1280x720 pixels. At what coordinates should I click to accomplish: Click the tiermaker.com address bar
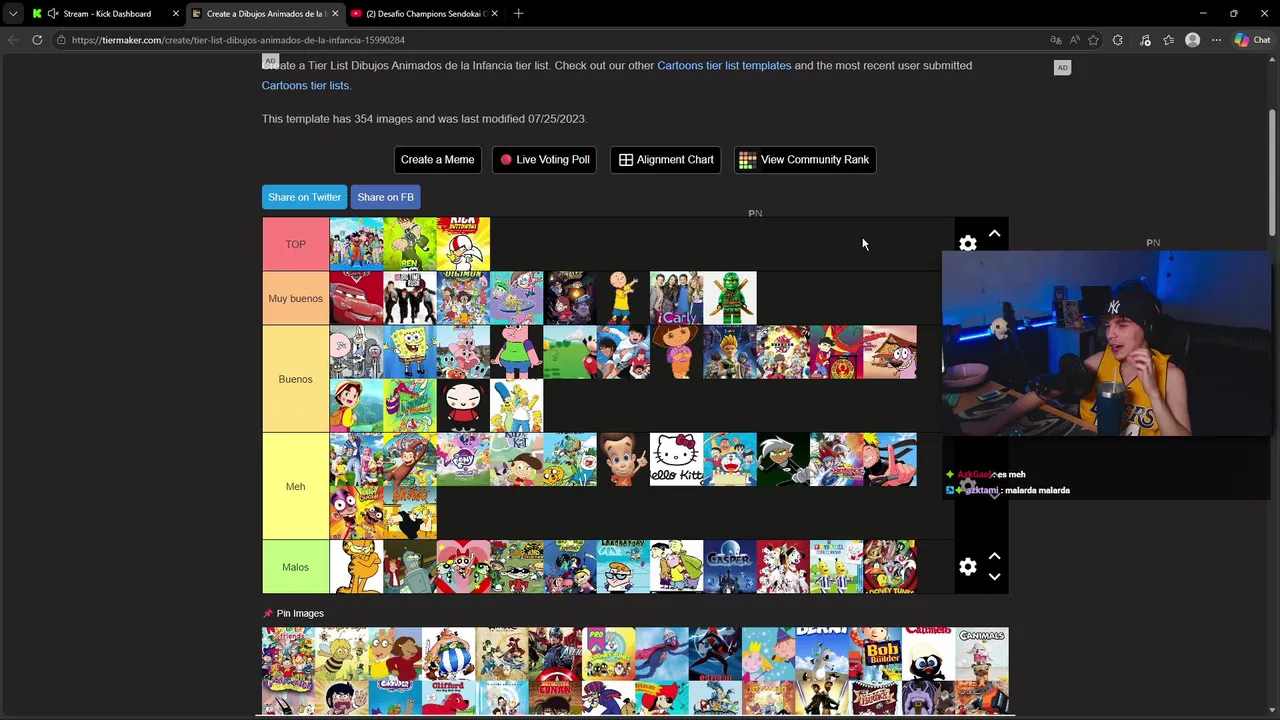pyautogui.click(x=550, y=40)
